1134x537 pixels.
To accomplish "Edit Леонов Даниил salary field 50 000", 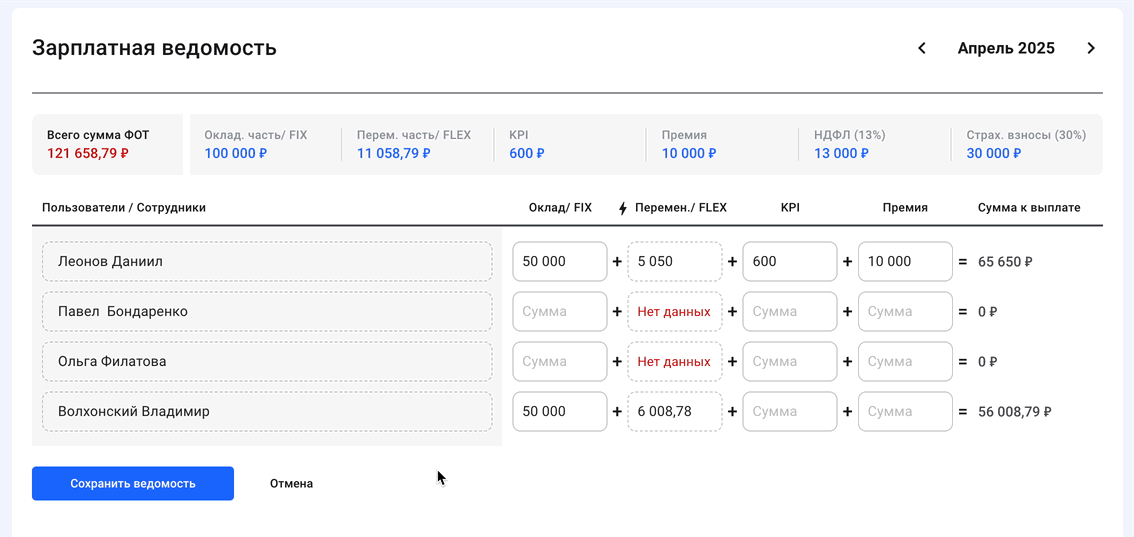I will click(x=559, y=261).
